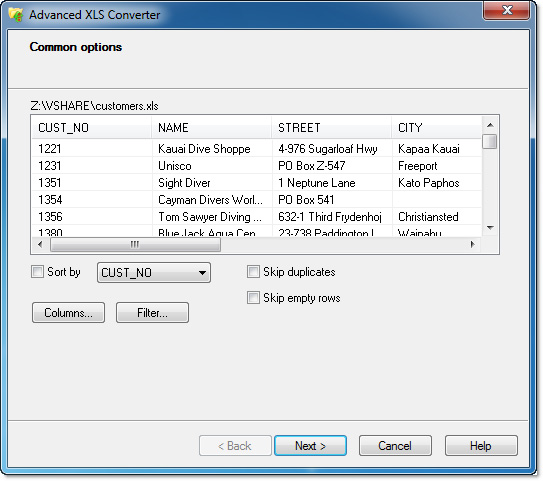Enable the Sort by checkbox
Viewport: 543px width, 481px height.
click(37, 272)
